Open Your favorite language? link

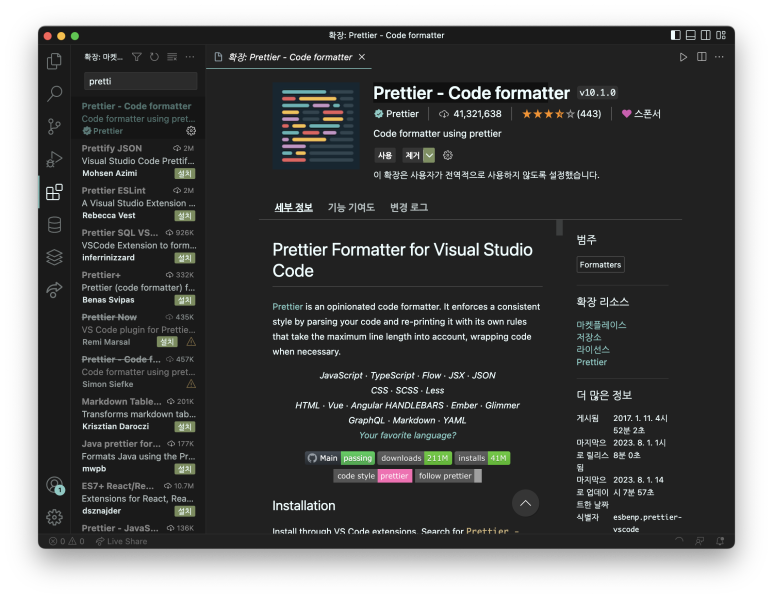coord(408,435)
